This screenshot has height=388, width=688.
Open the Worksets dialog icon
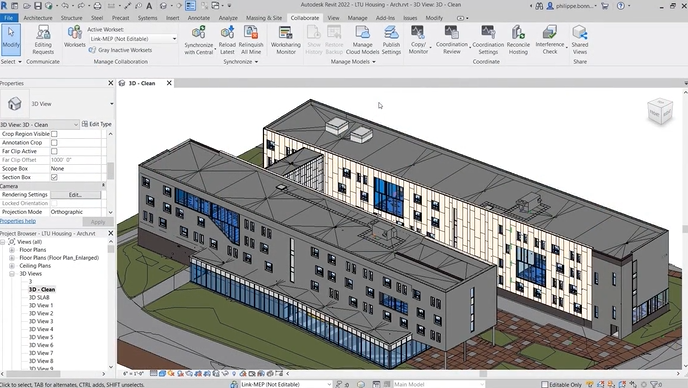(x=75, y=32)
